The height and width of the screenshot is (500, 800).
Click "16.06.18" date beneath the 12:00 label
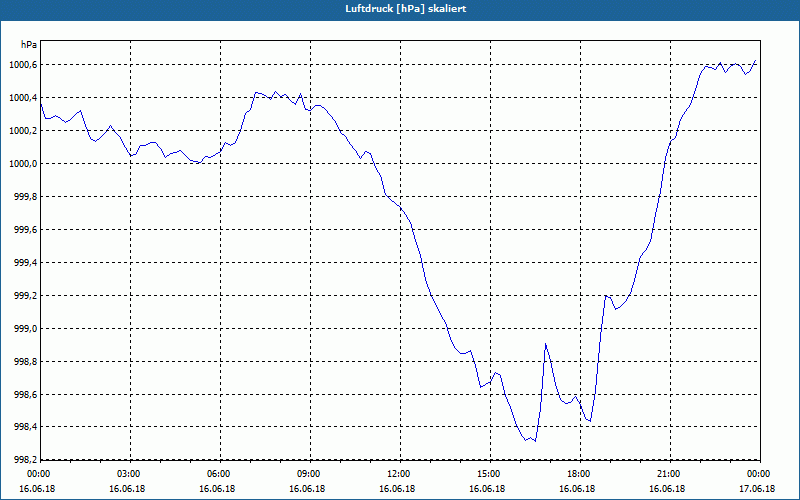pos(397,489)
